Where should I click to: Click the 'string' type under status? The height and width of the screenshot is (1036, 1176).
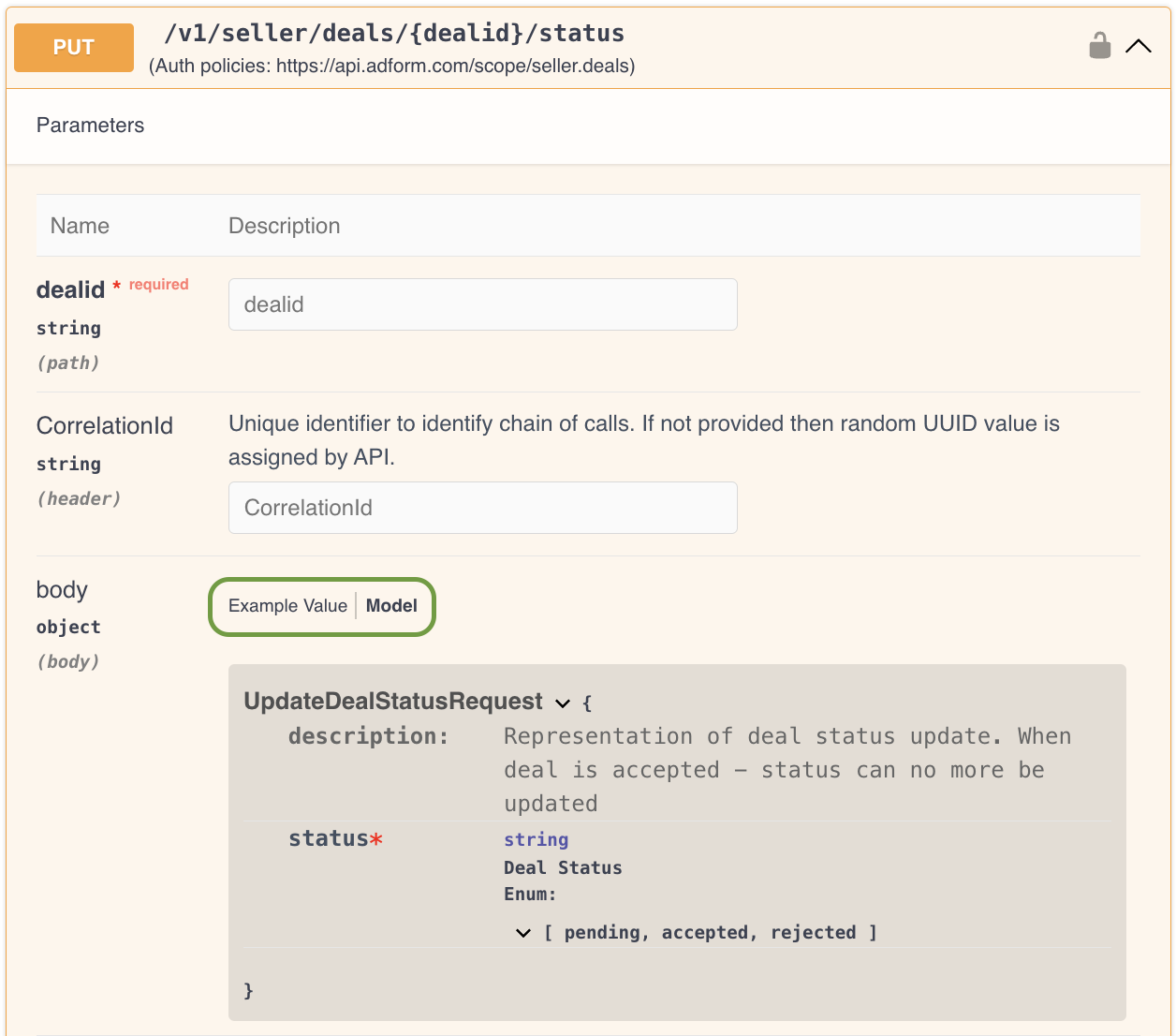(537, 839)
